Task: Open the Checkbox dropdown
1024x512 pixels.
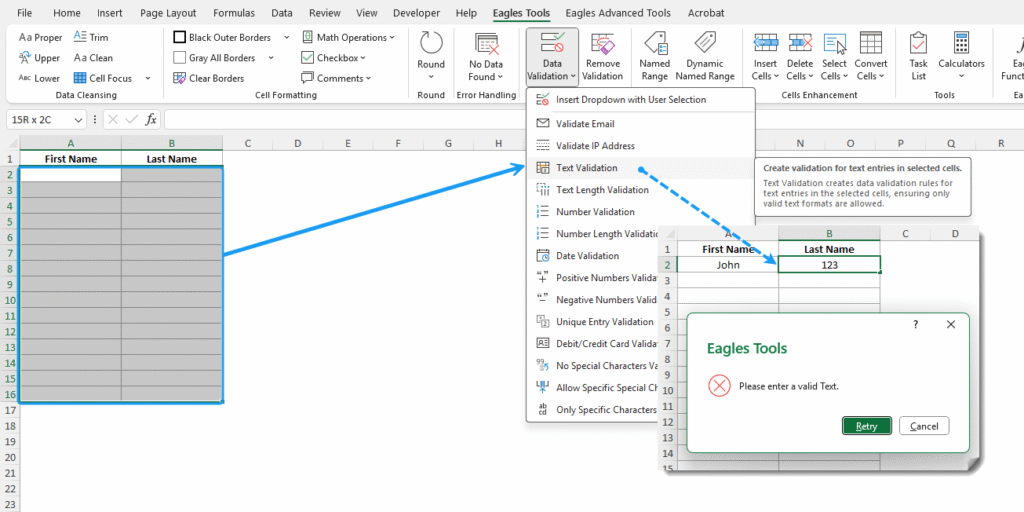Action: [x=333, y=57]
